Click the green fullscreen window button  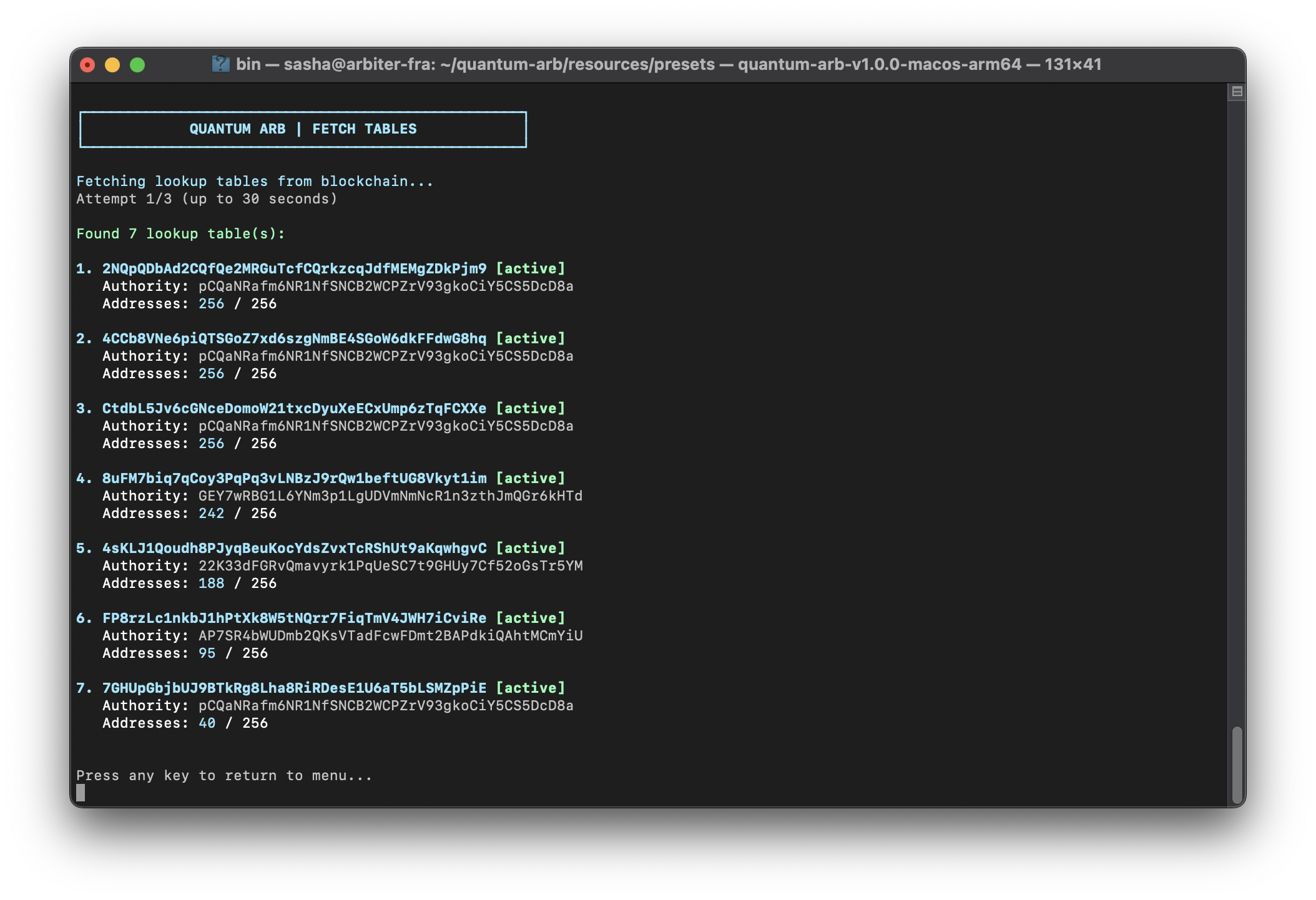coord(137,65)
